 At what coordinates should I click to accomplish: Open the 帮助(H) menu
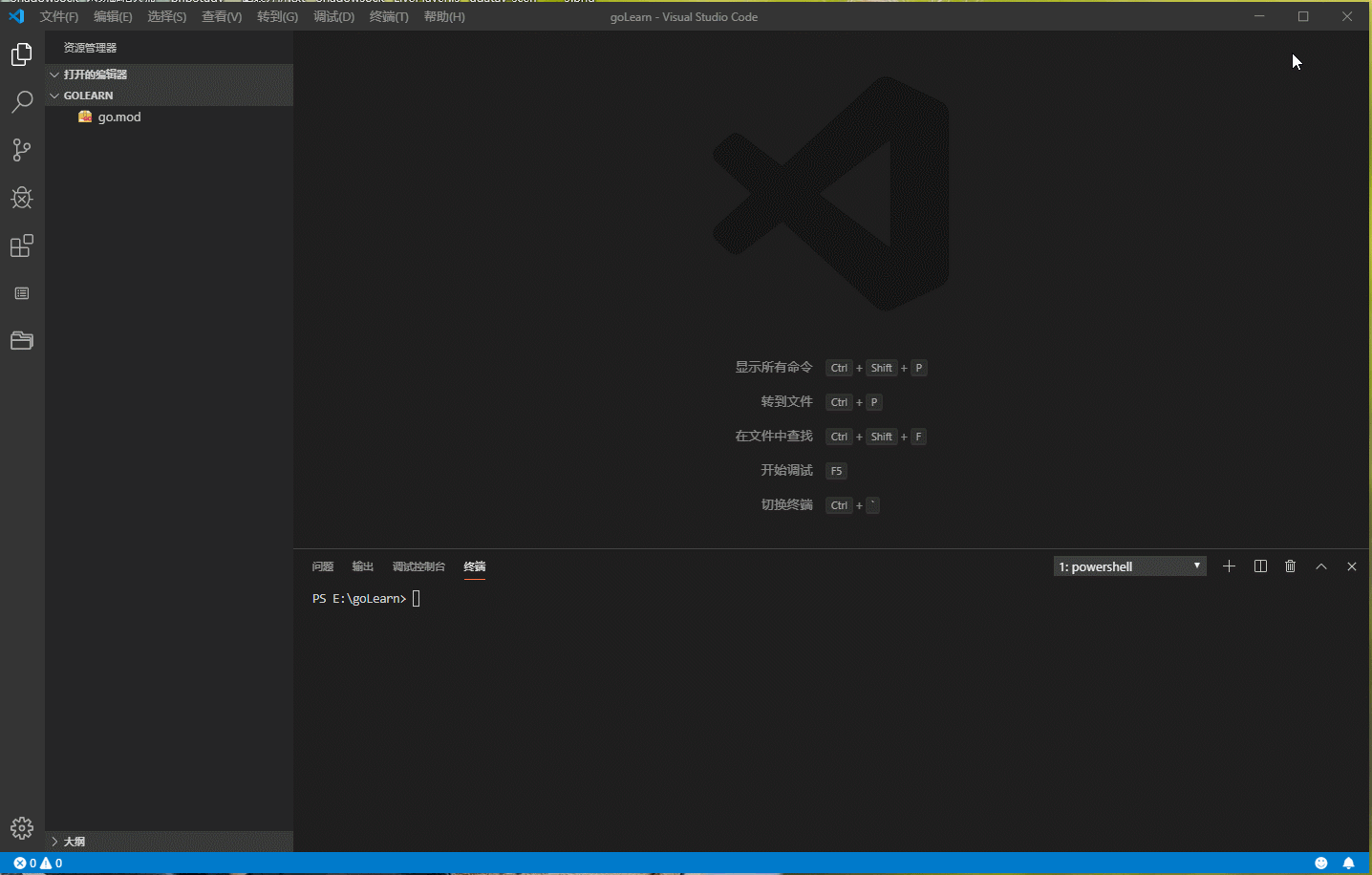coord(444,16)
